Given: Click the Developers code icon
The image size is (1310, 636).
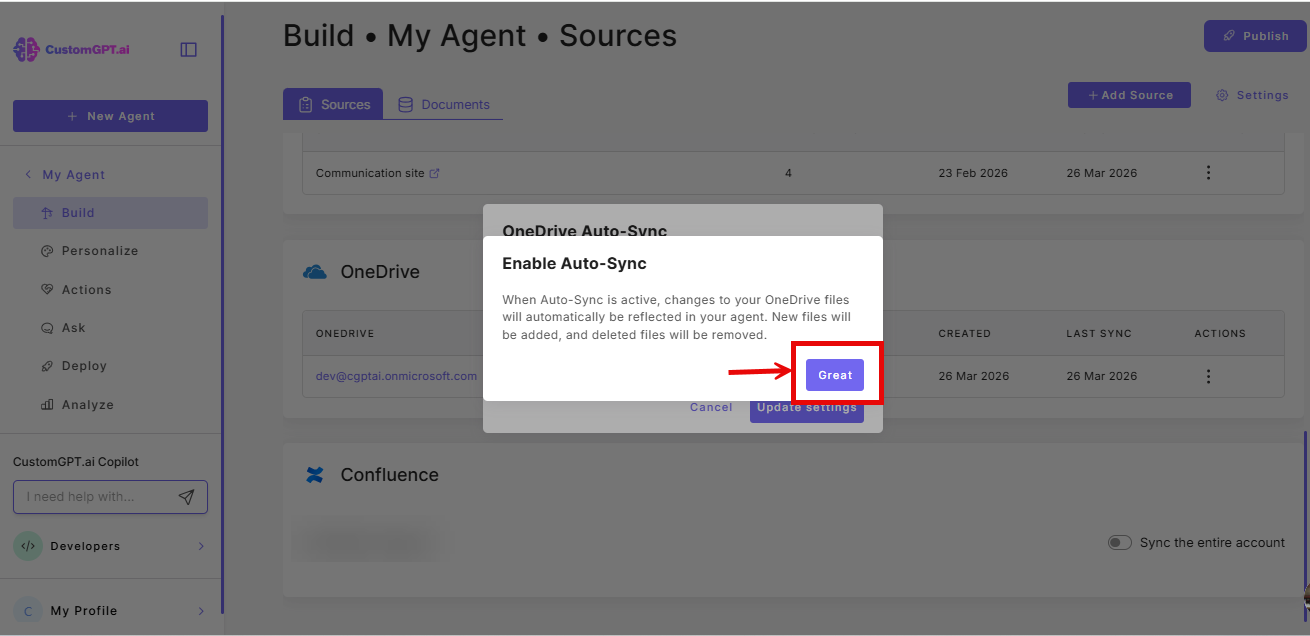Looking at the screenshot, I should point(28,546).
